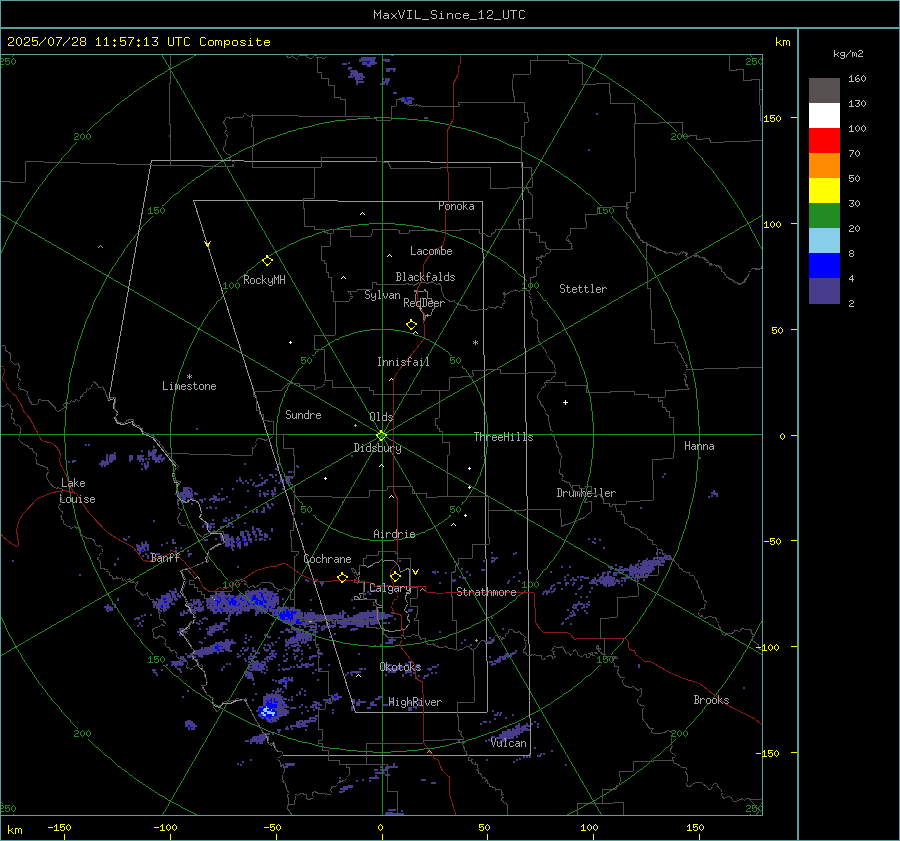Click the Lacombe city label
This screenshot has height=841, width=900.
431,251
